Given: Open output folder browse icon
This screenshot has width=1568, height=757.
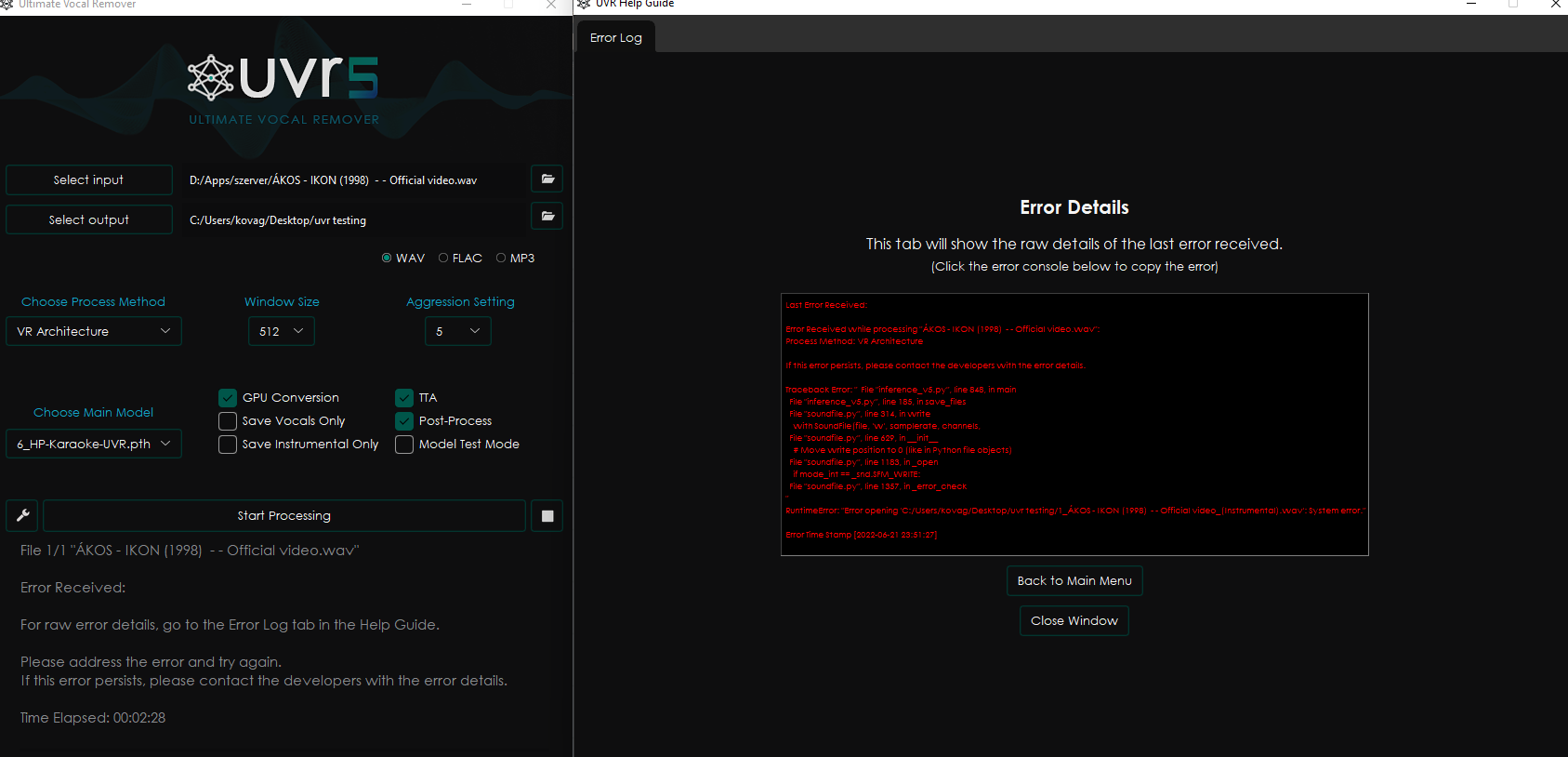Looking at the screenshot, I should coord(547,217).
